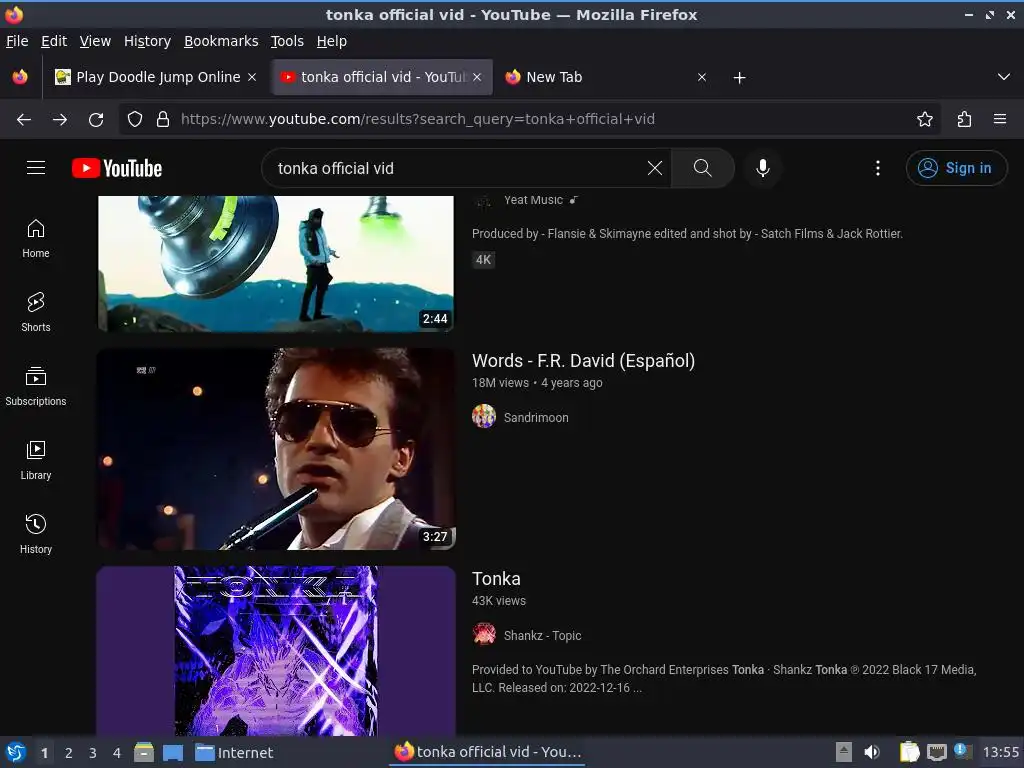Close the New Tab tab
The width and height of the screenshot is (1024, 768).
pyautogui.click(x=702, y=77)
